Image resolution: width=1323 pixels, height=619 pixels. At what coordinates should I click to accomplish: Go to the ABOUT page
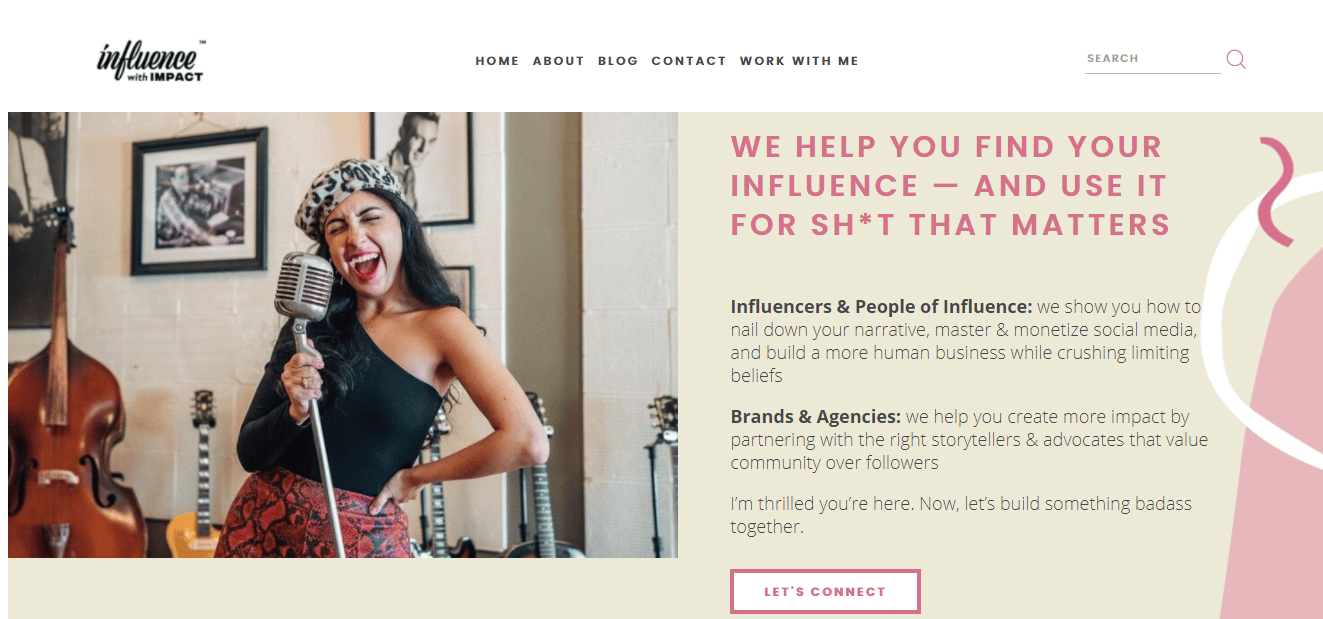point(558,61)
